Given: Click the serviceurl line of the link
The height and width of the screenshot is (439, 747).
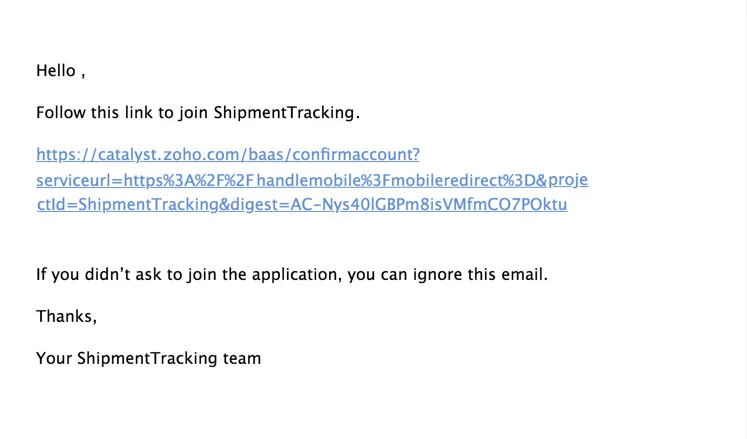Looking at the screenshot, I should pyautogui.click(x=312, y=180).
